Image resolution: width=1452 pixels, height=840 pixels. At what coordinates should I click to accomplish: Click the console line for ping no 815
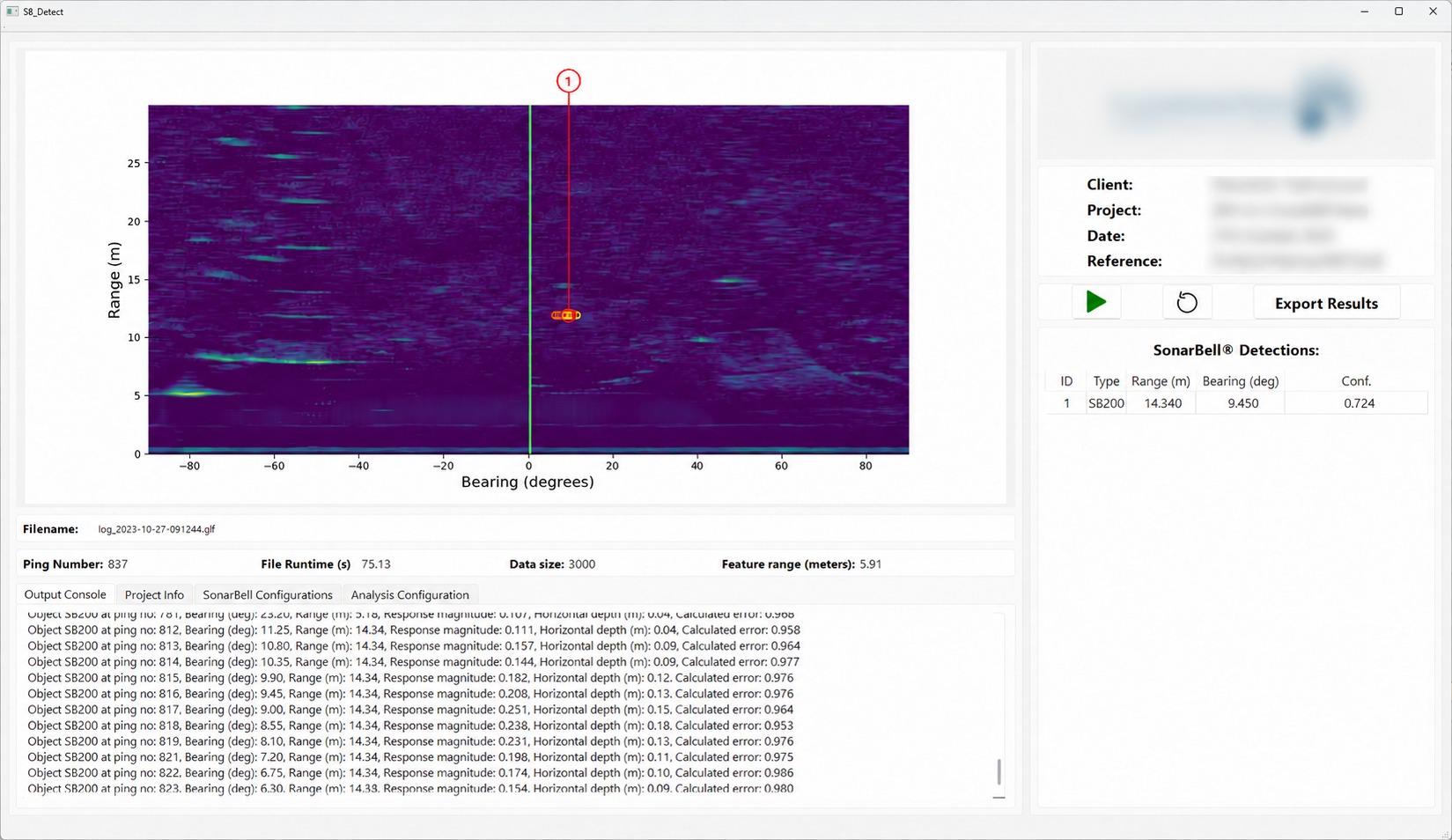(410, 678)
